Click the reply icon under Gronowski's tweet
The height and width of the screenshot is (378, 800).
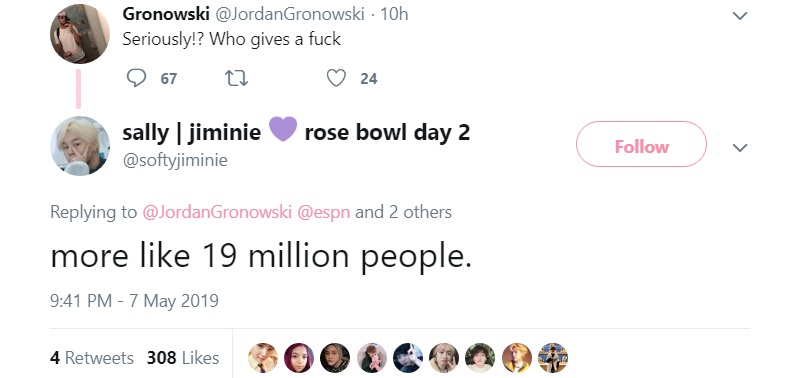136,78
